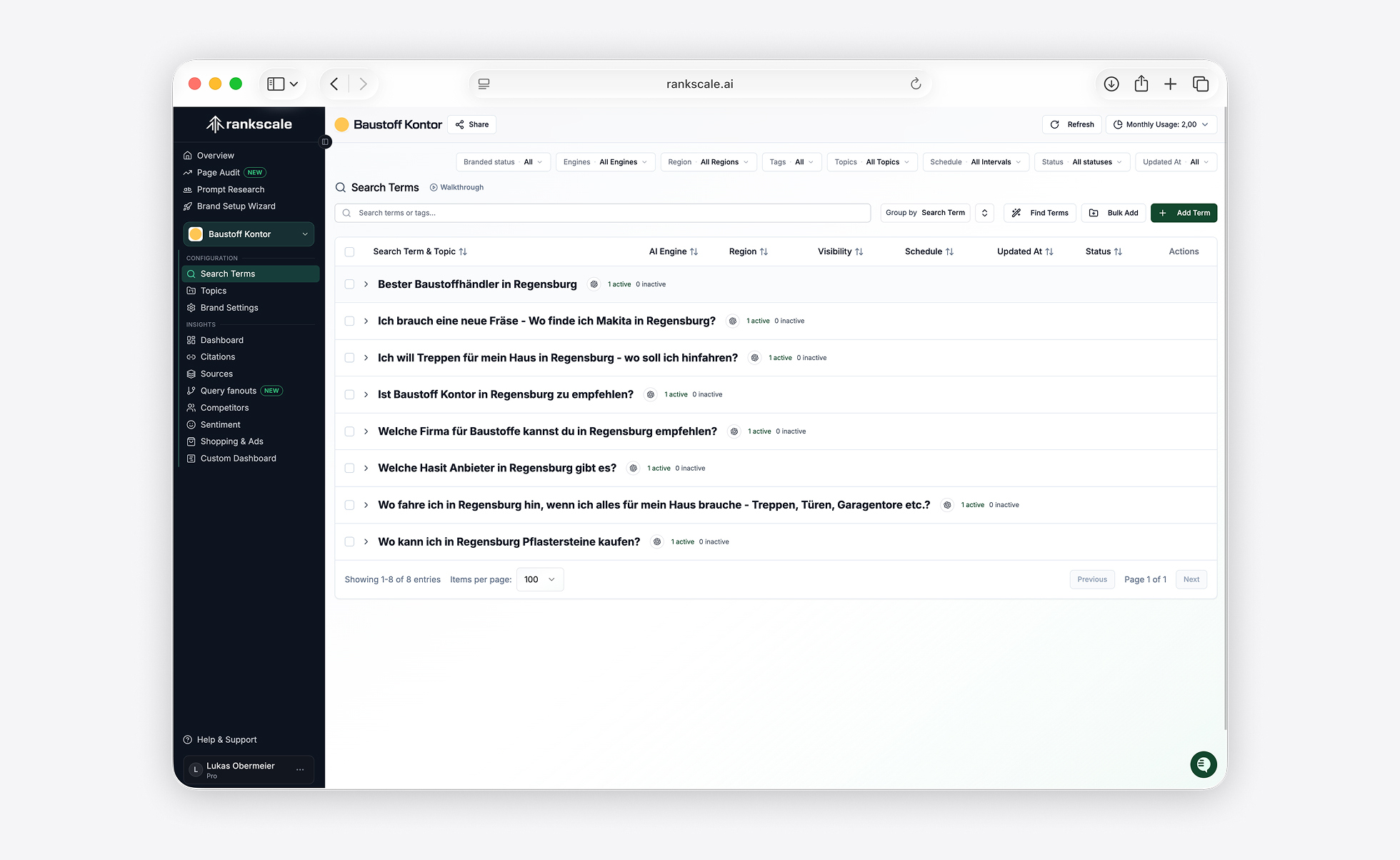Click the Bulk Add button
Screen dimensions: 1400x860
tap(1114, 213)
